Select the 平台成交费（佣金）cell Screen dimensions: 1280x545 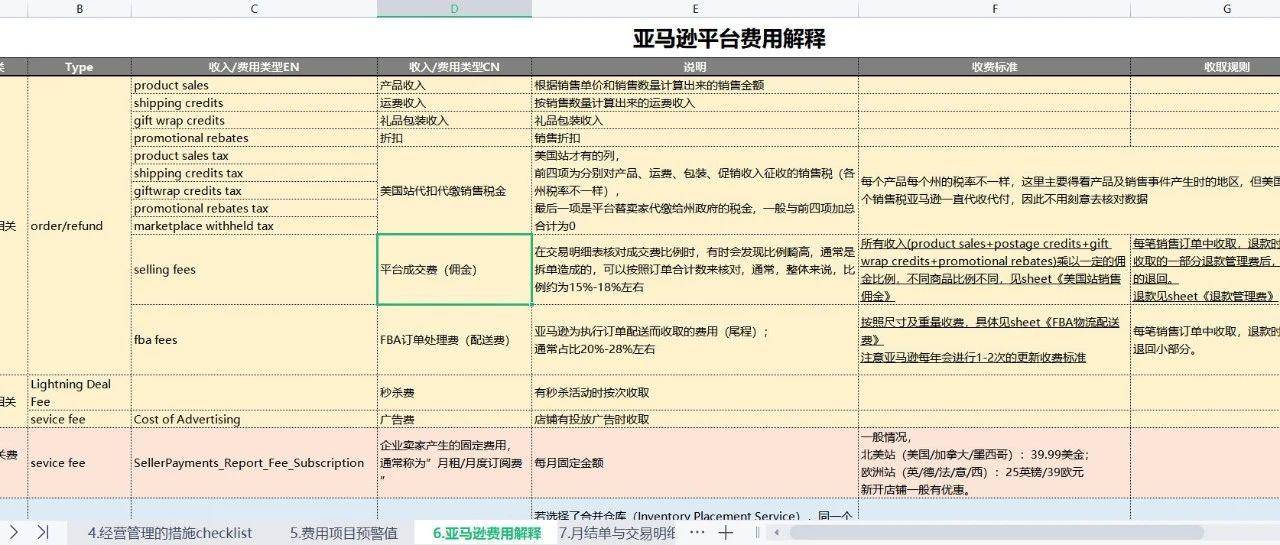point(454,270)
